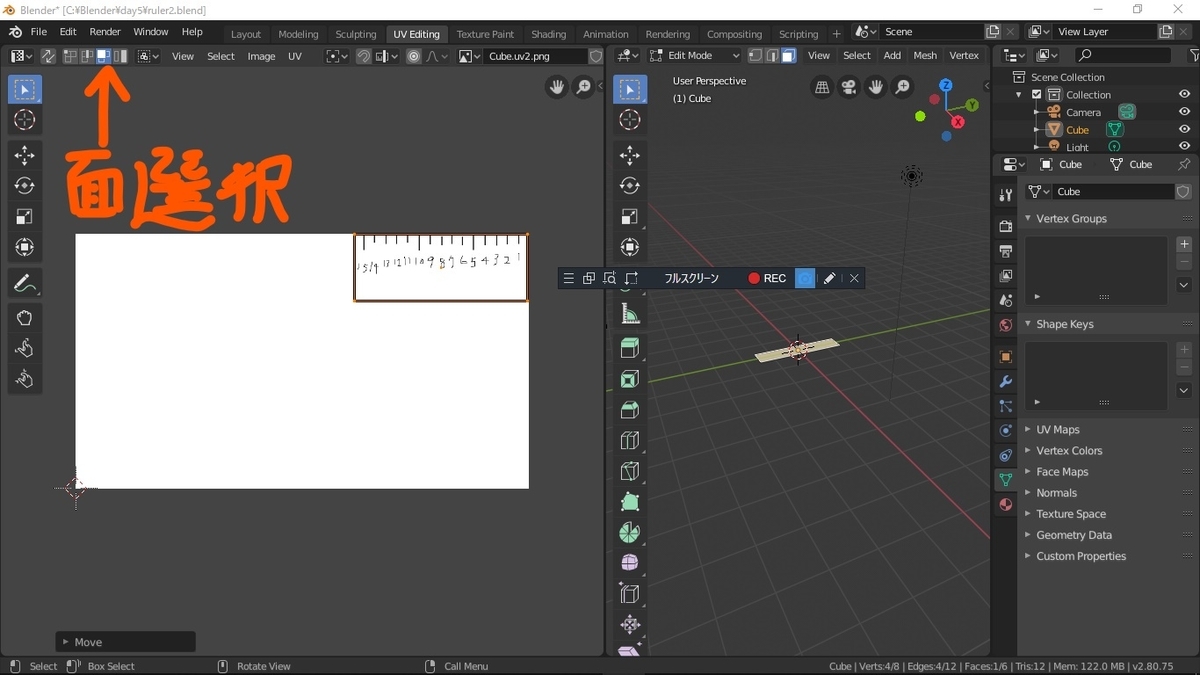1200x675 pixels.
Task: Switch to the Texture Paint workspace tab
Action: [485, 34]
